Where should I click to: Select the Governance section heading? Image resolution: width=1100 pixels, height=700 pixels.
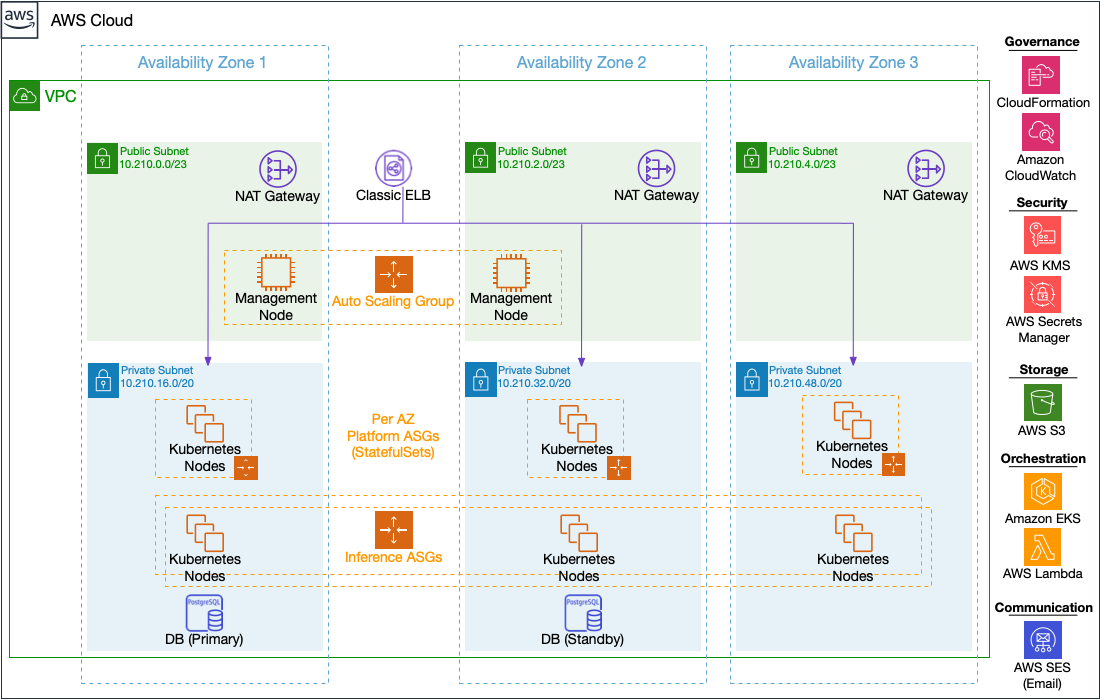point(1042,41)
